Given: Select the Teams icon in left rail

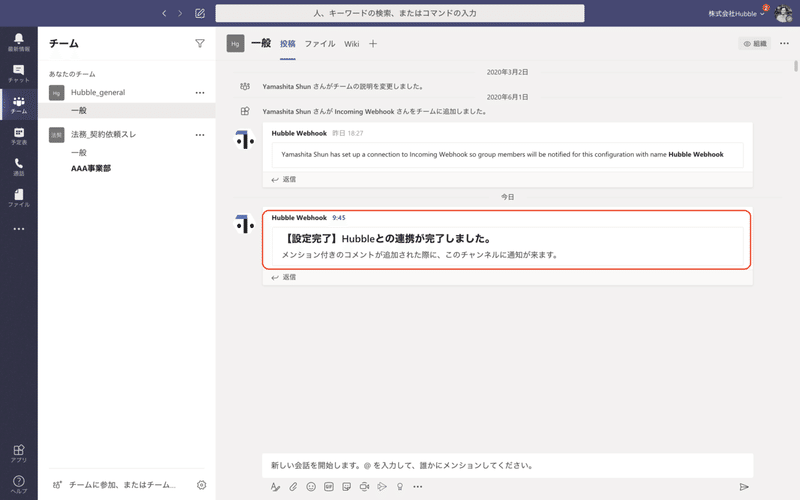Looking at the screenshot, I should [x=19, y=105].
